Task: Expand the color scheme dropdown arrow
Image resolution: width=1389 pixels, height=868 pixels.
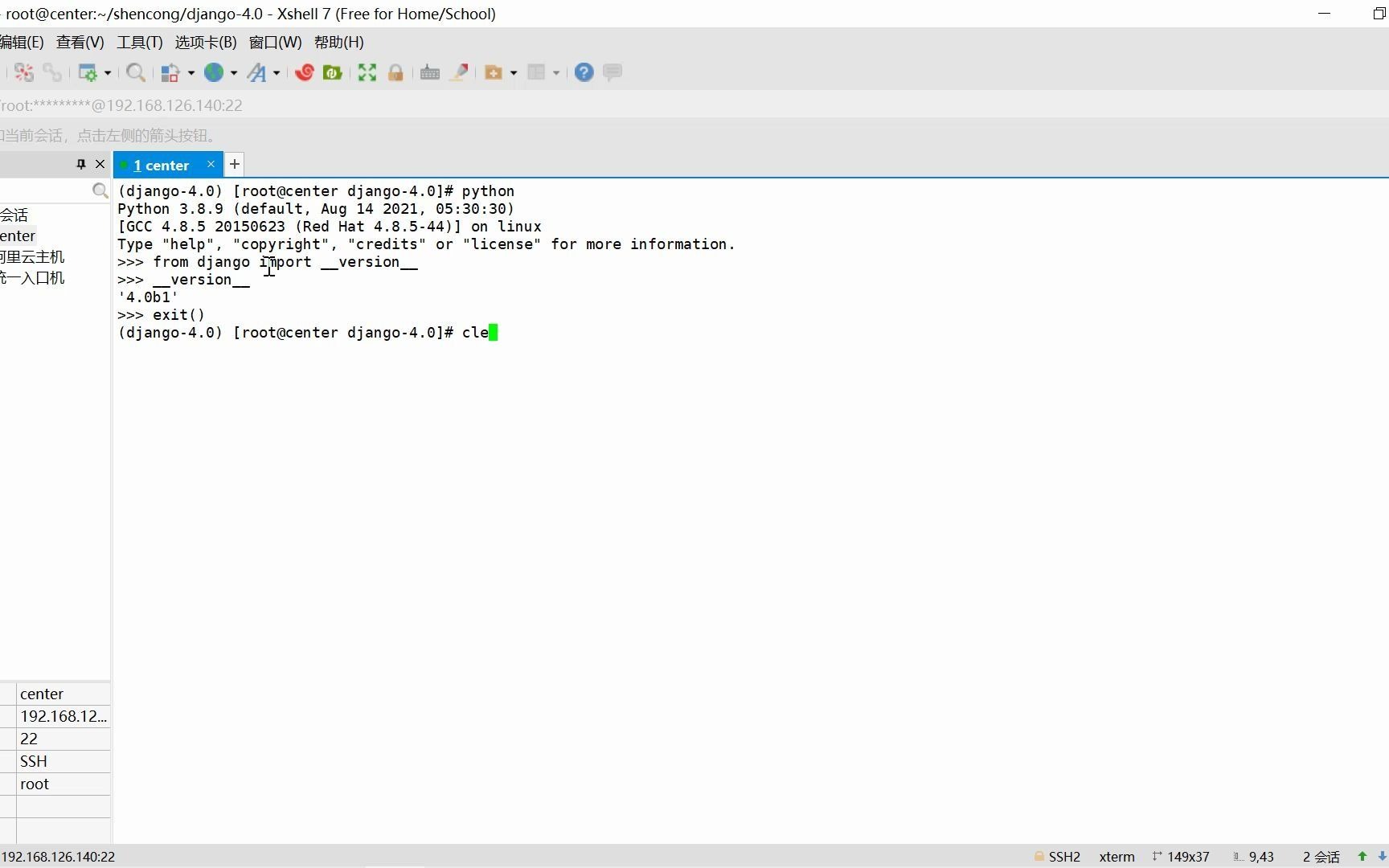Action: click(x=191, y=73)
